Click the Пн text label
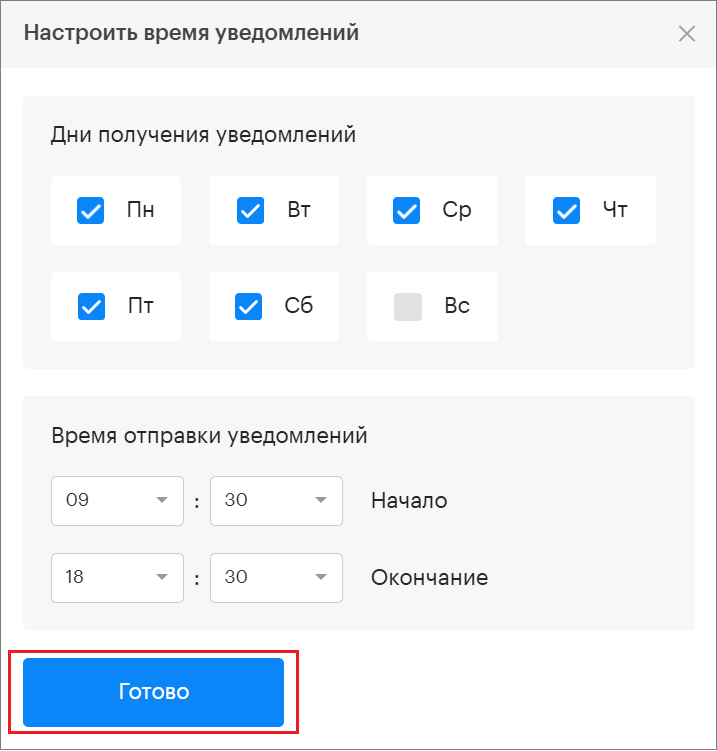Image resolution: width=717 pixels, height=751 pixels. point(140,211)
